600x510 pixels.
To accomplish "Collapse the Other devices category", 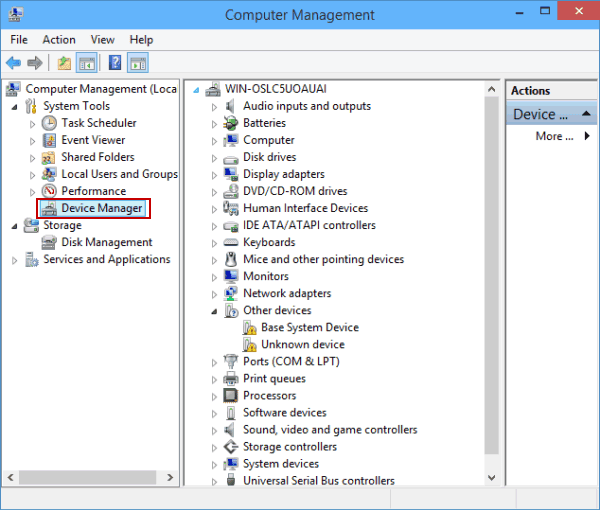I will point(214,312).
